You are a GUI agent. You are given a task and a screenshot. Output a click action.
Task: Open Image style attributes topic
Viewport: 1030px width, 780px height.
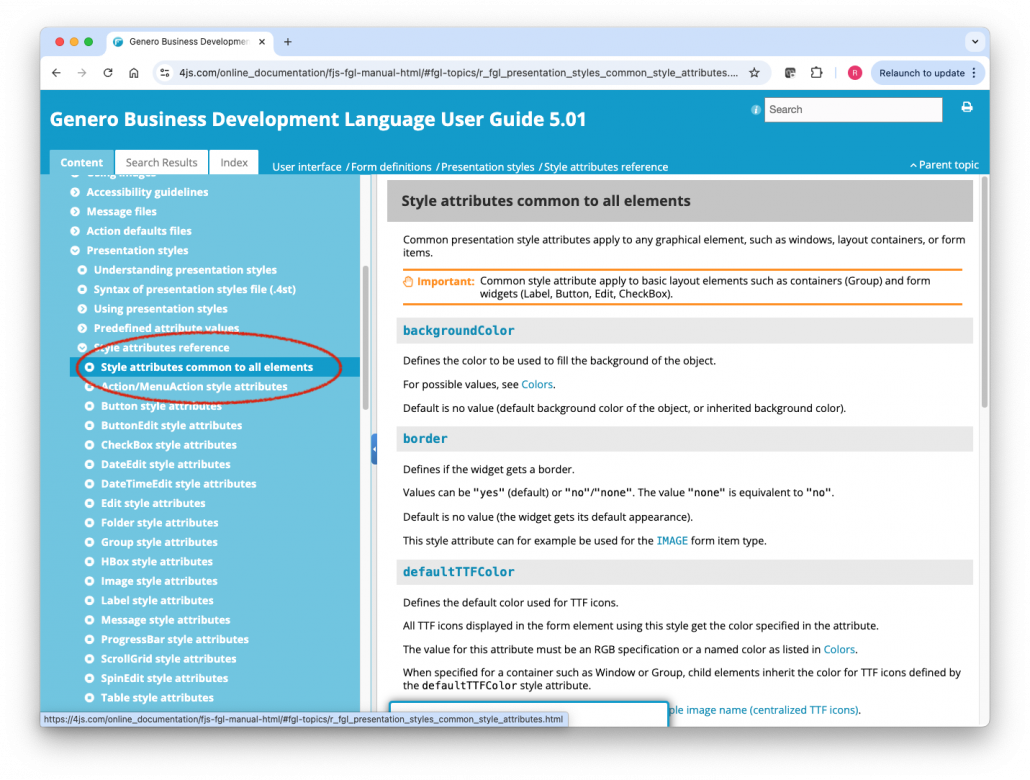[x=159, y=581]
